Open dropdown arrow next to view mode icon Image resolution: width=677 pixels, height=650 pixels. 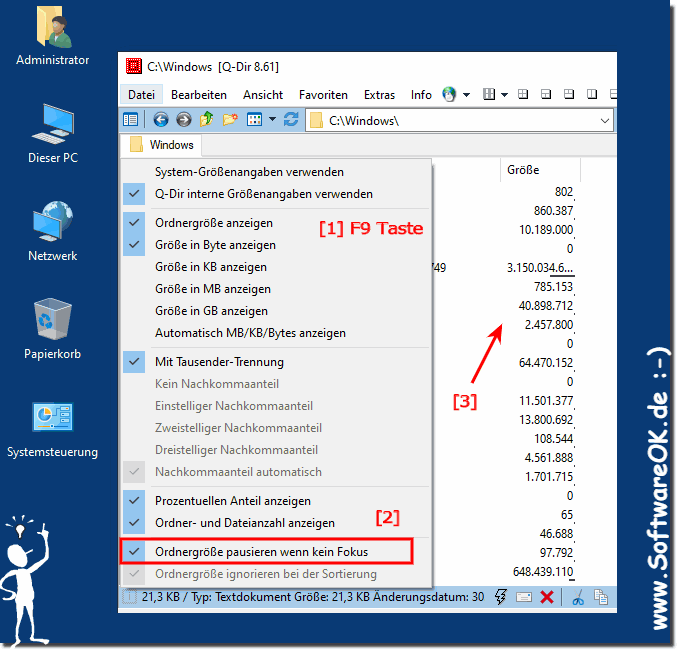(272, 119)
